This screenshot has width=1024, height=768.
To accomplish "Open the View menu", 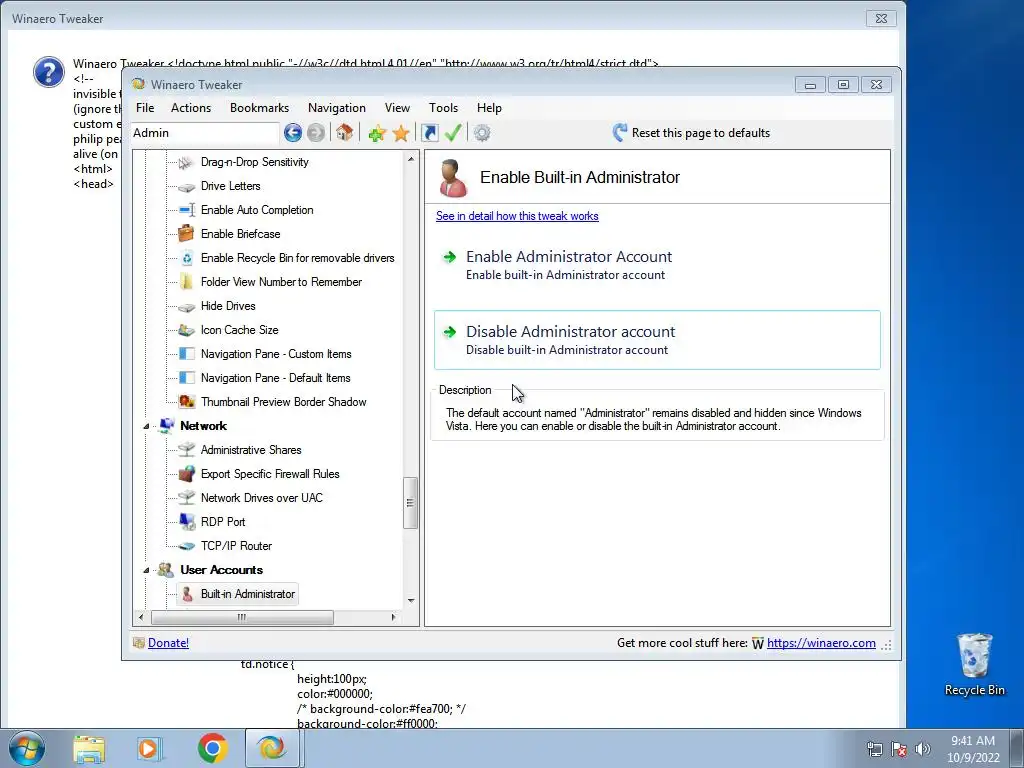I will tap(397, 108).
